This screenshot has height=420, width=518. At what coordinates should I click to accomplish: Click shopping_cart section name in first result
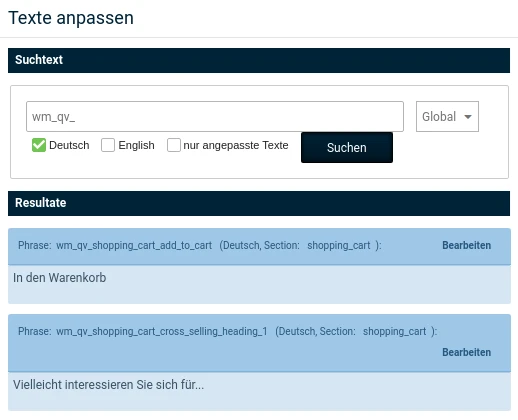click(x=339, y=245)
